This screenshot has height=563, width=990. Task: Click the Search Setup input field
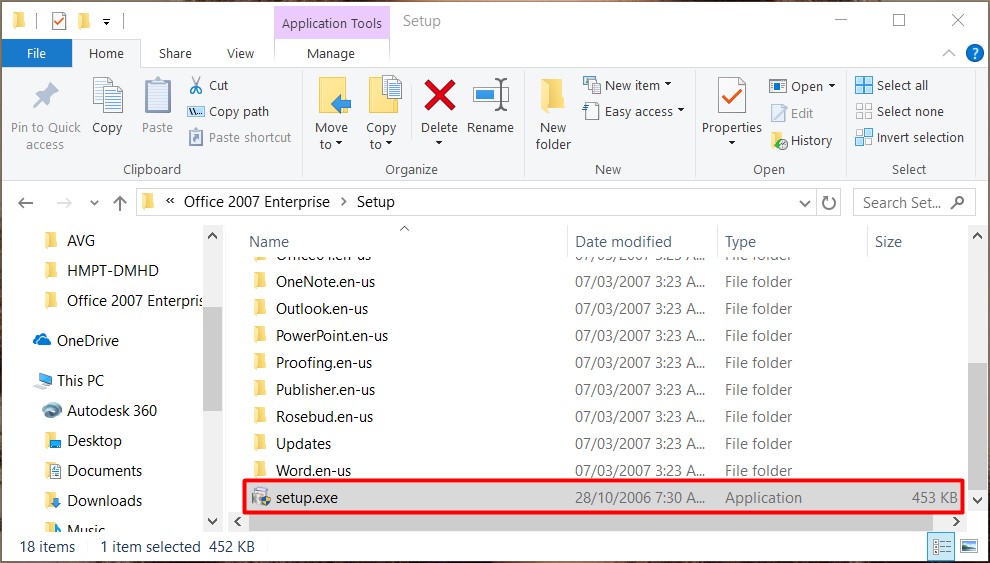[902, 203]
